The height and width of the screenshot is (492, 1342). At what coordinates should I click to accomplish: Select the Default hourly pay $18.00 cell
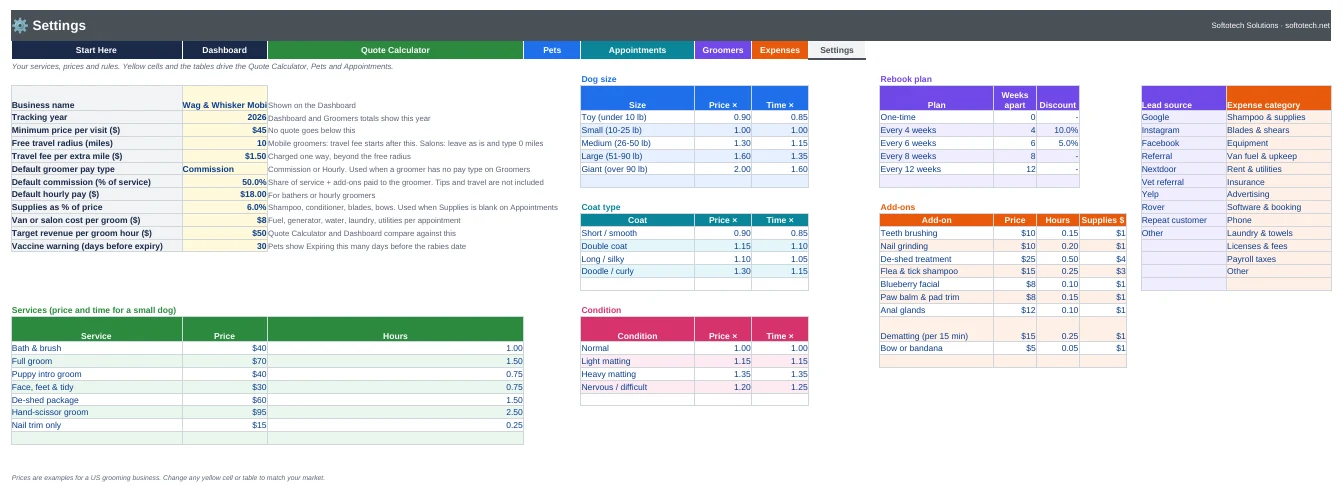pos(225,194)
